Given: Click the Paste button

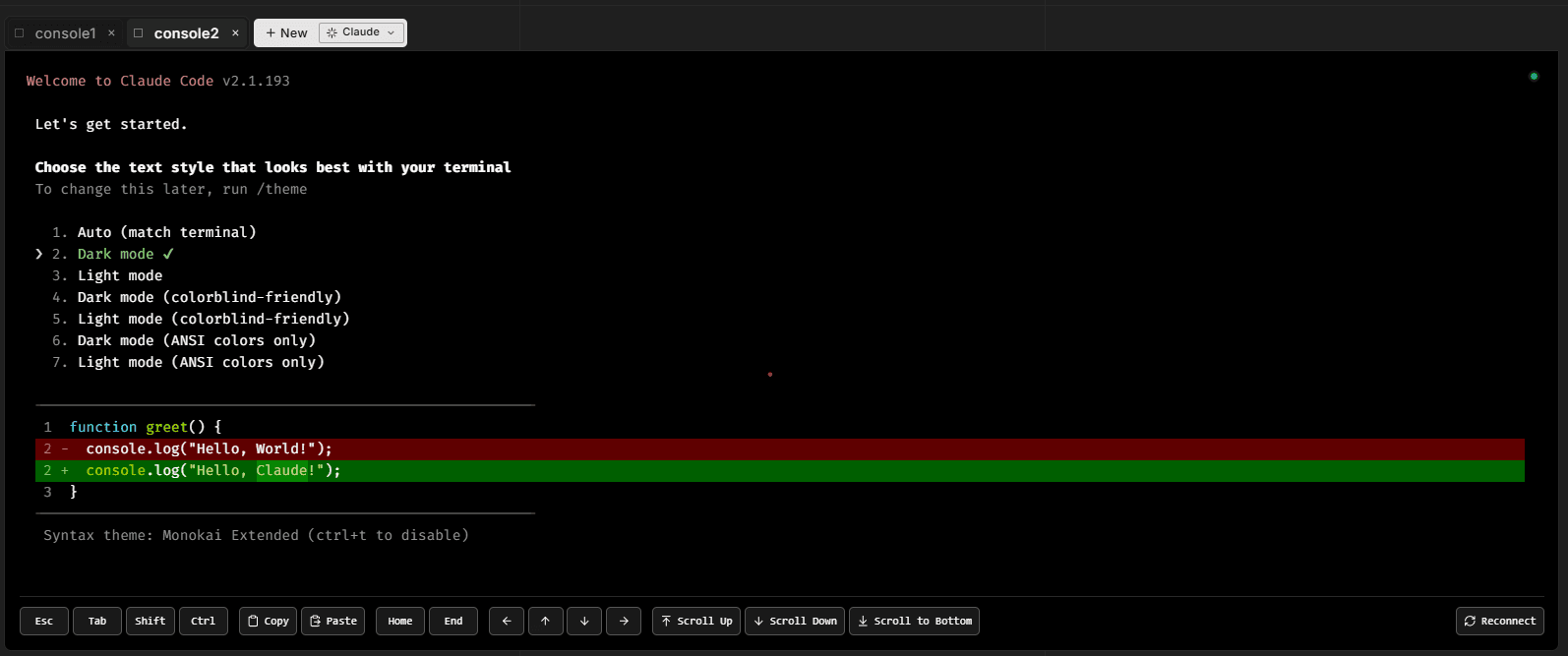Looking at the screenshot, I should (333, 621).
